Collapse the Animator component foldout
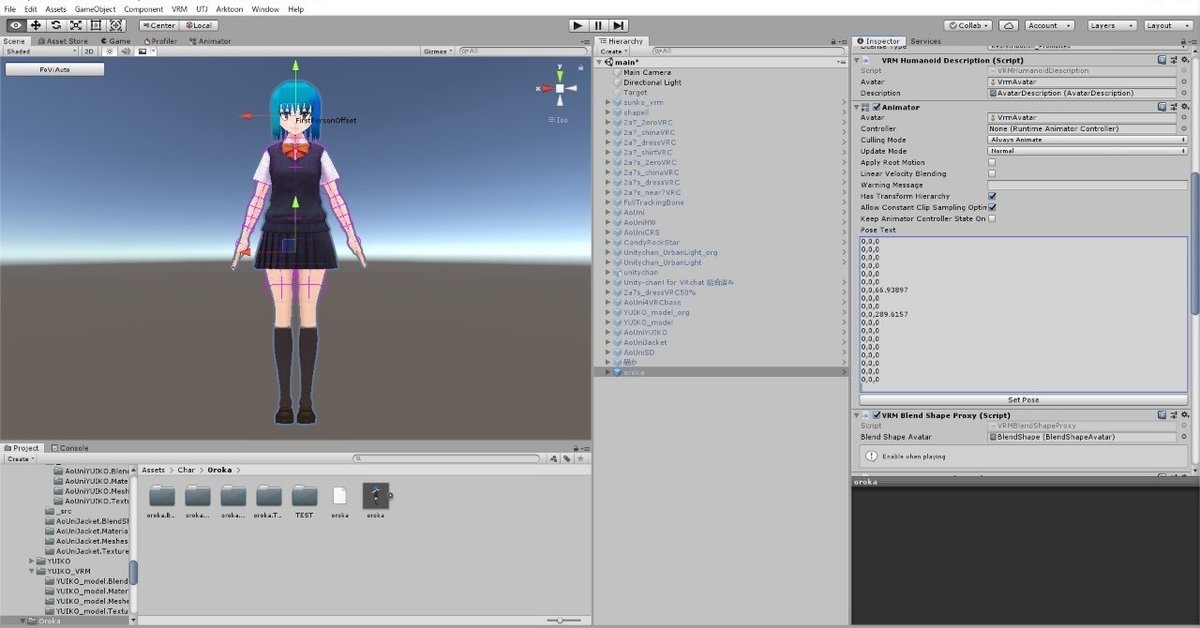The height and width of the screenshot is (628, 1200). 857,107
